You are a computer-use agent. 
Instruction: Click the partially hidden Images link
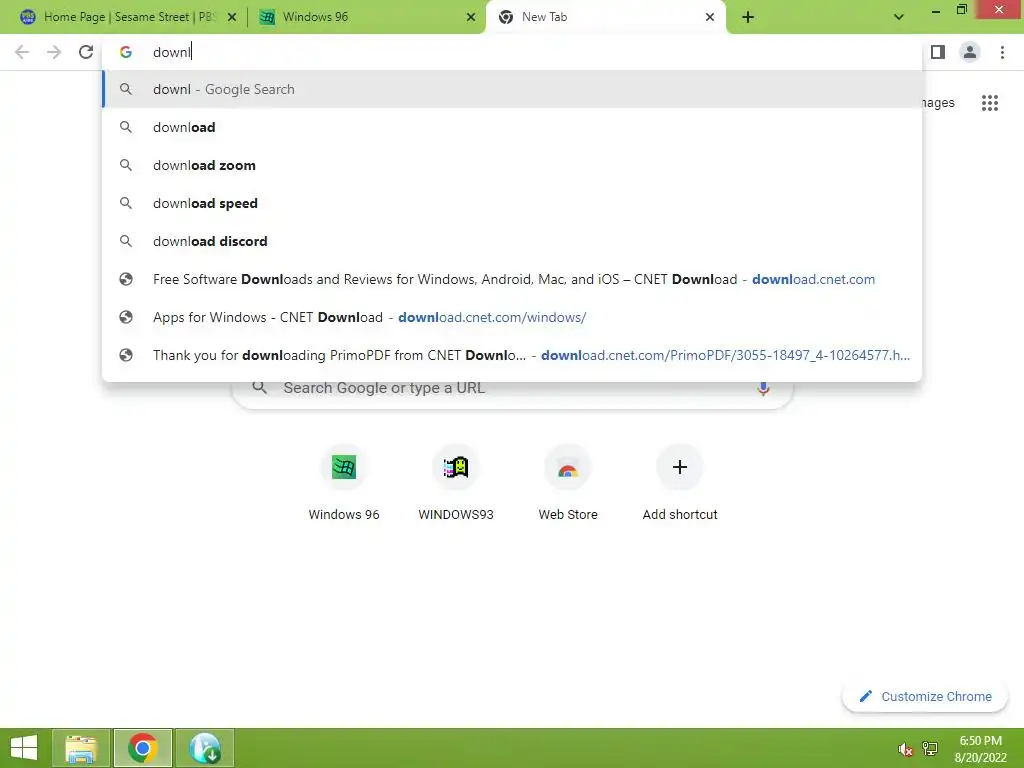938,103
